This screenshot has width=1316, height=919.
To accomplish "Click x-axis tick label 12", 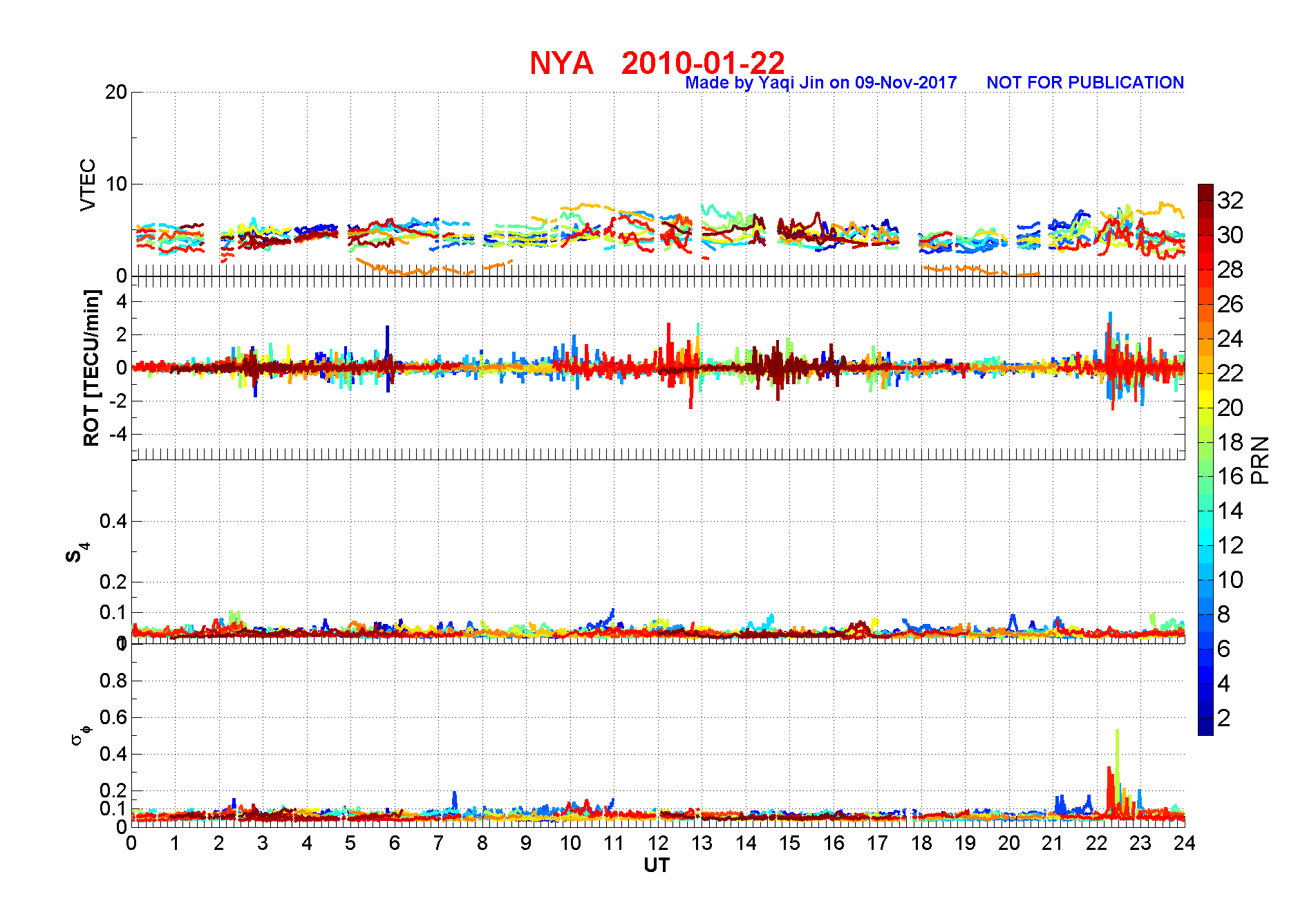I will [658, 843].
